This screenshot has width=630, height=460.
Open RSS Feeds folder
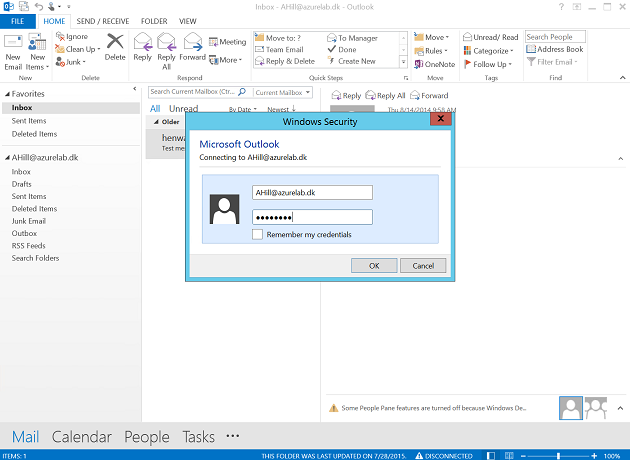tap(28, 246)
